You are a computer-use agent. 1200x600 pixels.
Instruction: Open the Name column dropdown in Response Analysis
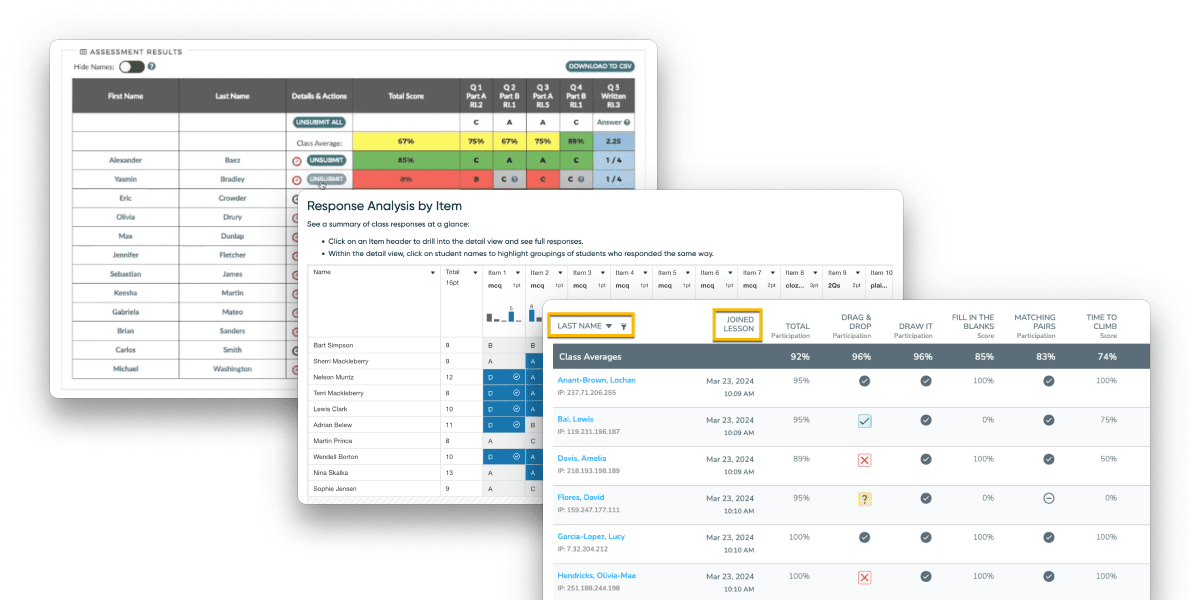pos(432,272)
